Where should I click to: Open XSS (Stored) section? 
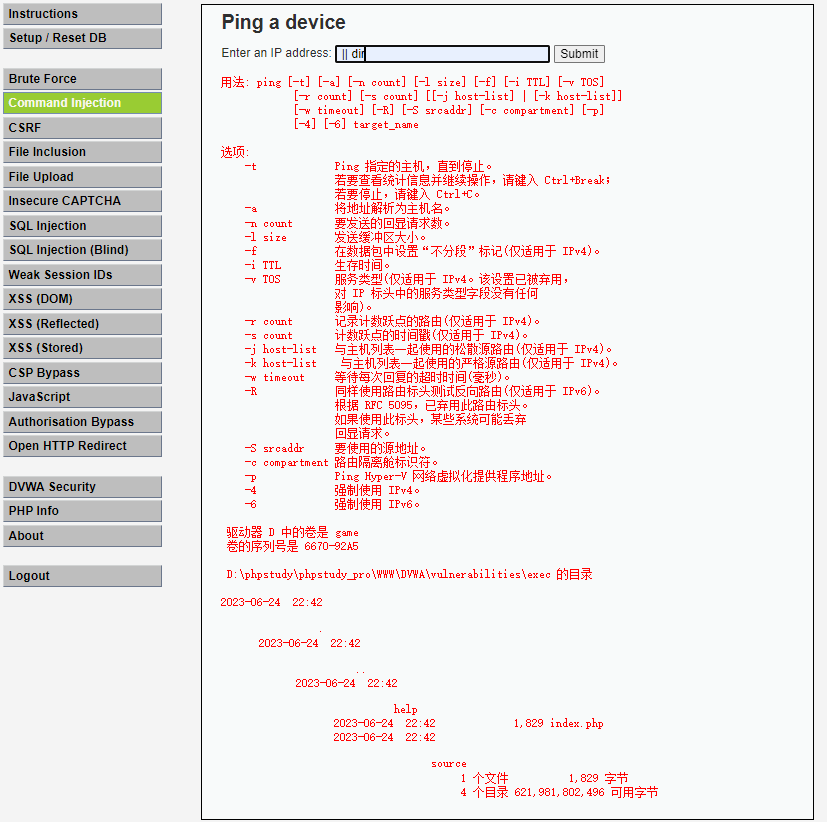(x=82, y=348)
